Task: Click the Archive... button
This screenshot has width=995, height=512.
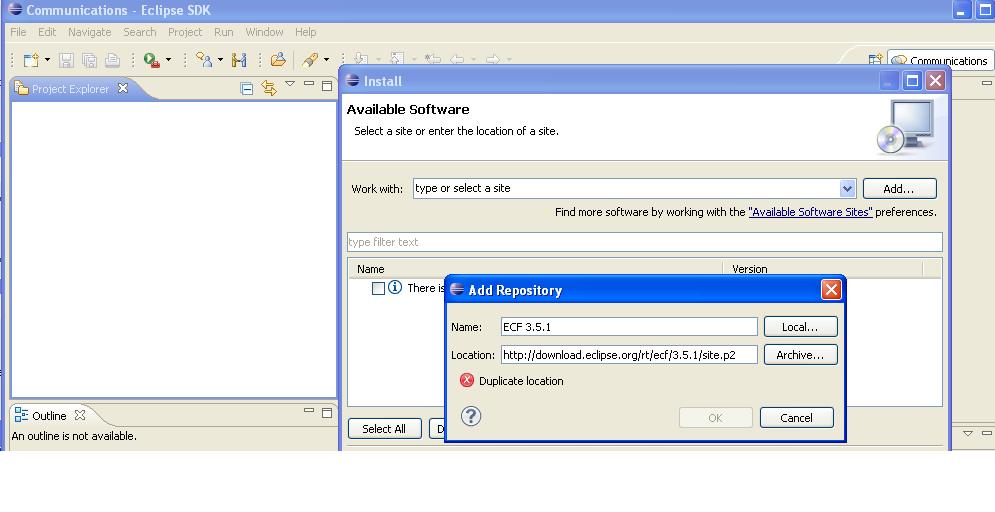Action: click(801, 355)
